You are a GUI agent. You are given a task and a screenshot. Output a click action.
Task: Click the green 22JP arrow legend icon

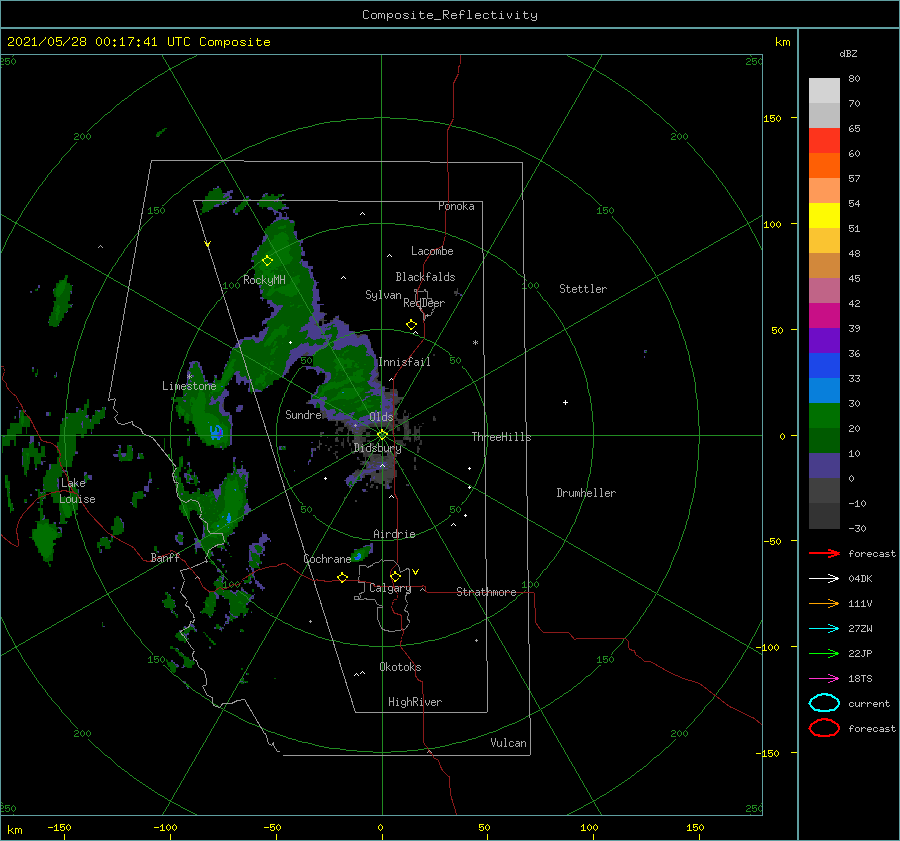click(824, 653)
